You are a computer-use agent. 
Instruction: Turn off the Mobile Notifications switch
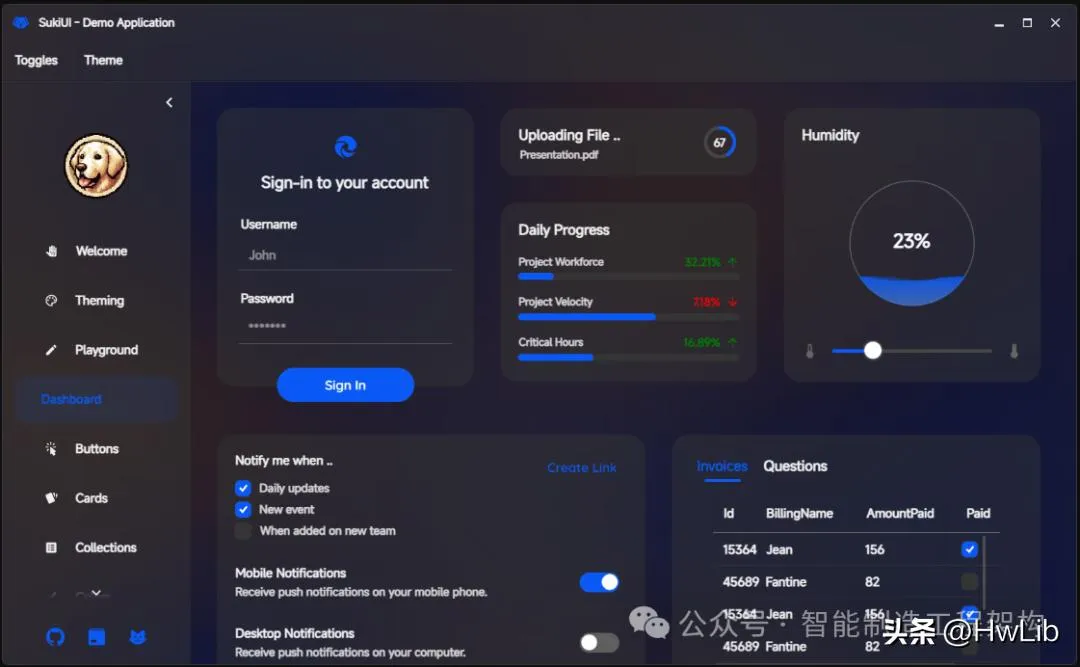pyautogui.click(x=599, y=582)
